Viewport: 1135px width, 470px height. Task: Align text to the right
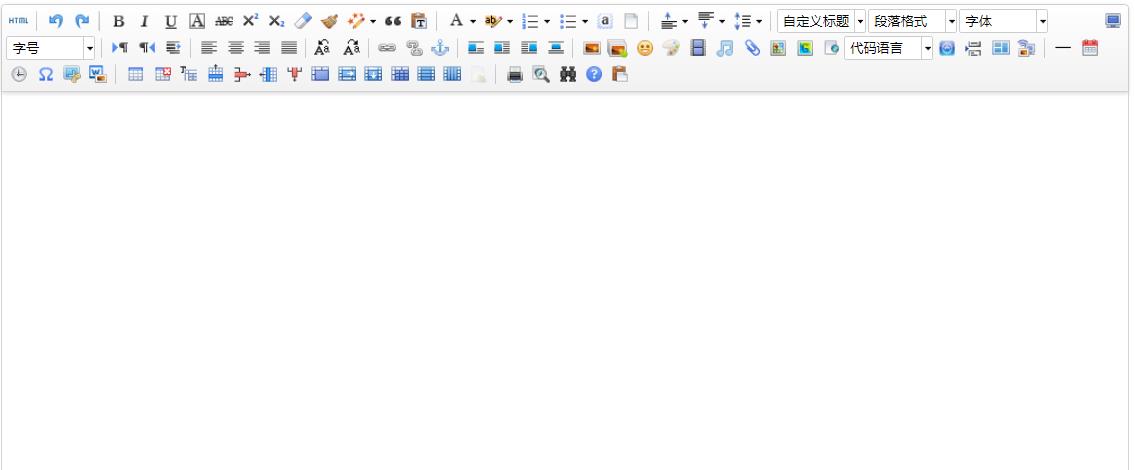point(262,48)
